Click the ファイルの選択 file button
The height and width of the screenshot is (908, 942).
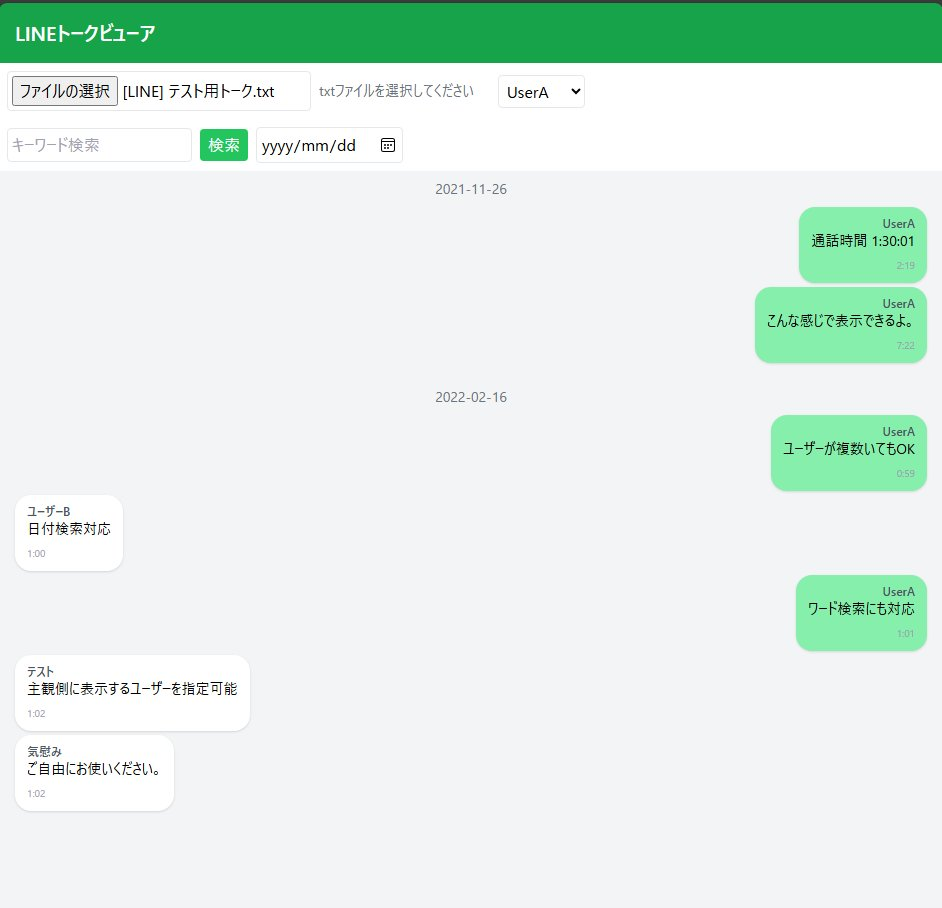(65, 91)
